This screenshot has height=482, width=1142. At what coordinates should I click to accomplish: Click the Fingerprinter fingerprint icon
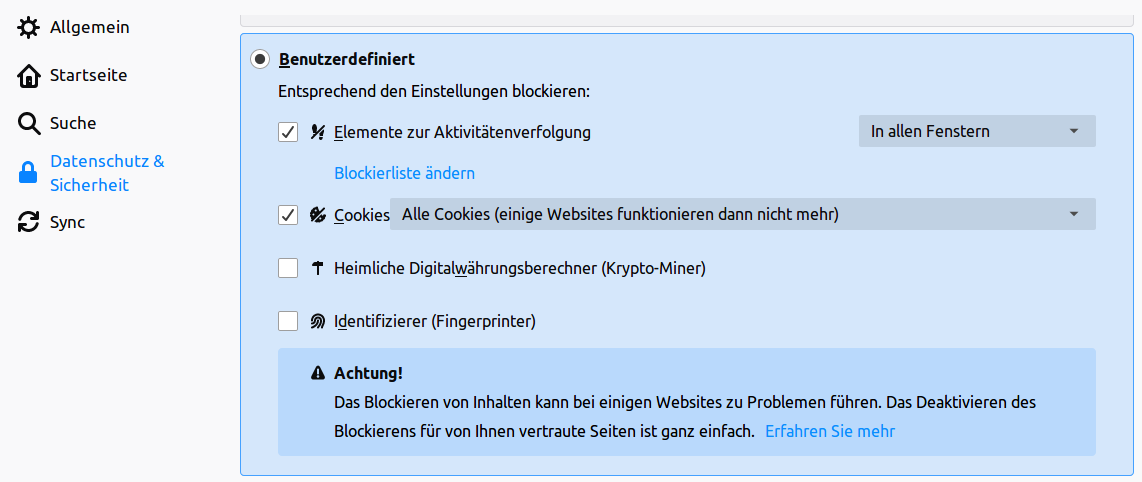pos(318,321)
